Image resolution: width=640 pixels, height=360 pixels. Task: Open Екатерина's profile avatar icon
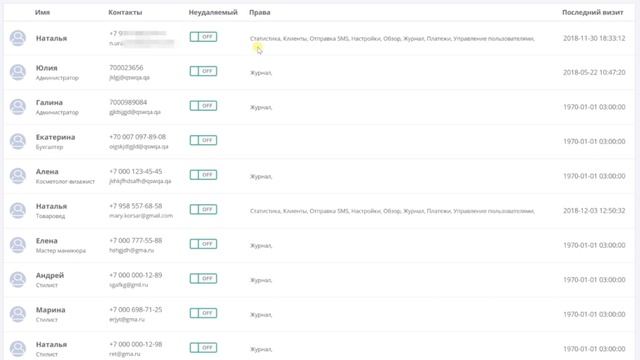tap(18, 141)
